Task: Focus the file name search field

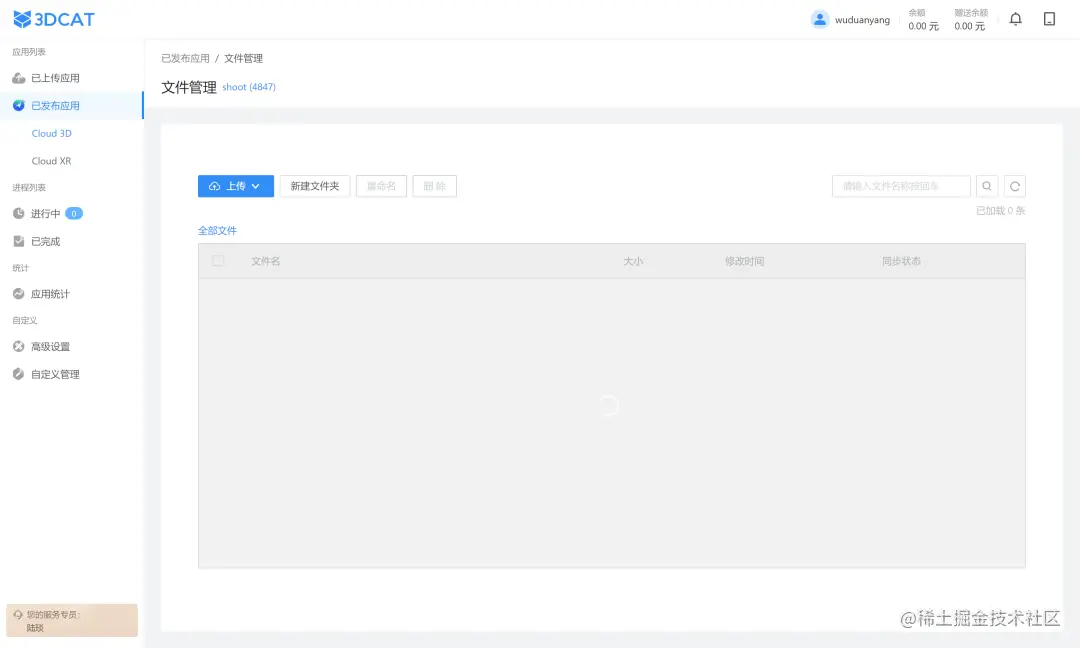Action: point(901,186)
